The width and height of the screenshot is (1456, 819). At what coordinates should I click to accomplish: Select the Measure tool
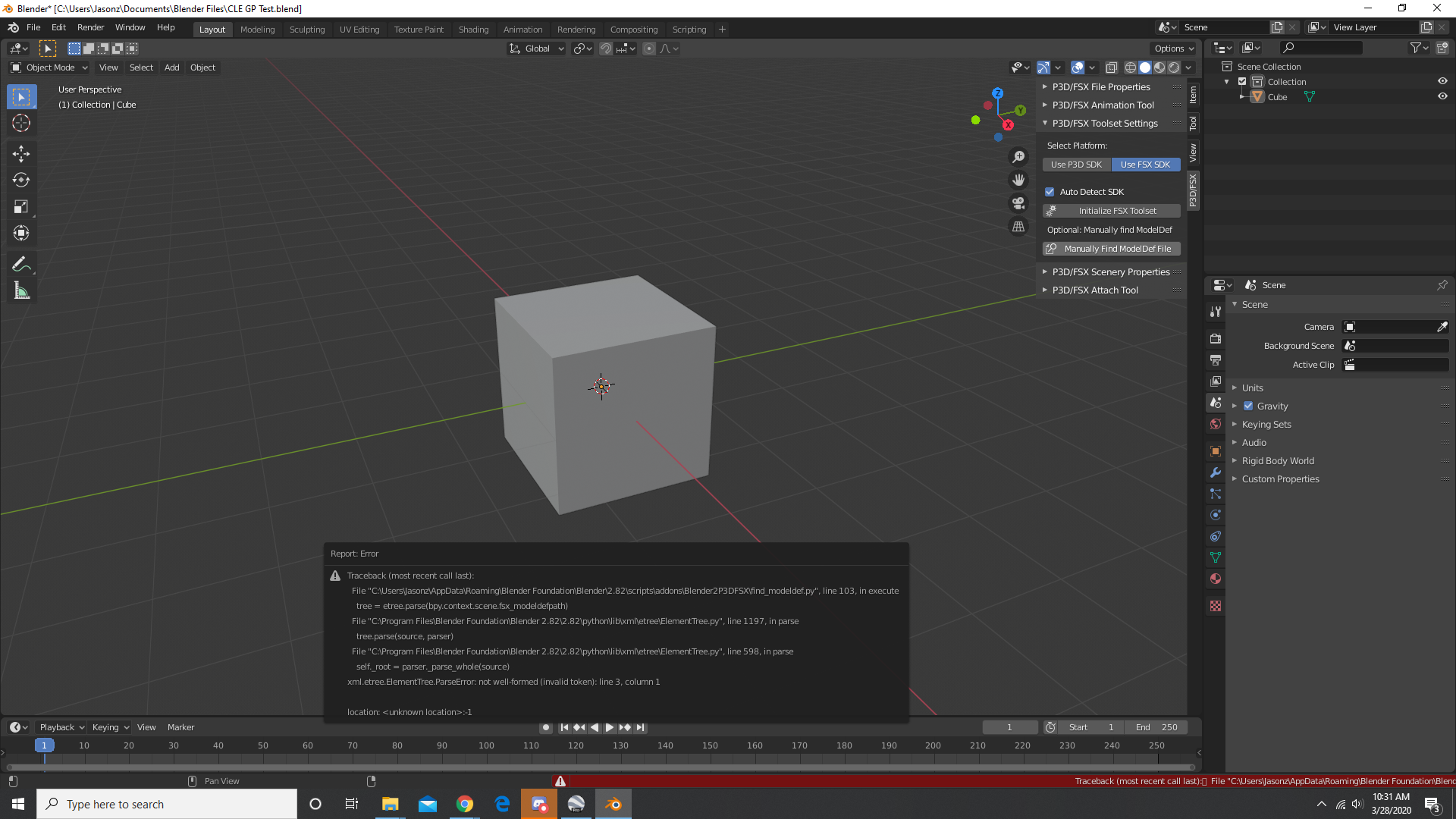(21, 291)
